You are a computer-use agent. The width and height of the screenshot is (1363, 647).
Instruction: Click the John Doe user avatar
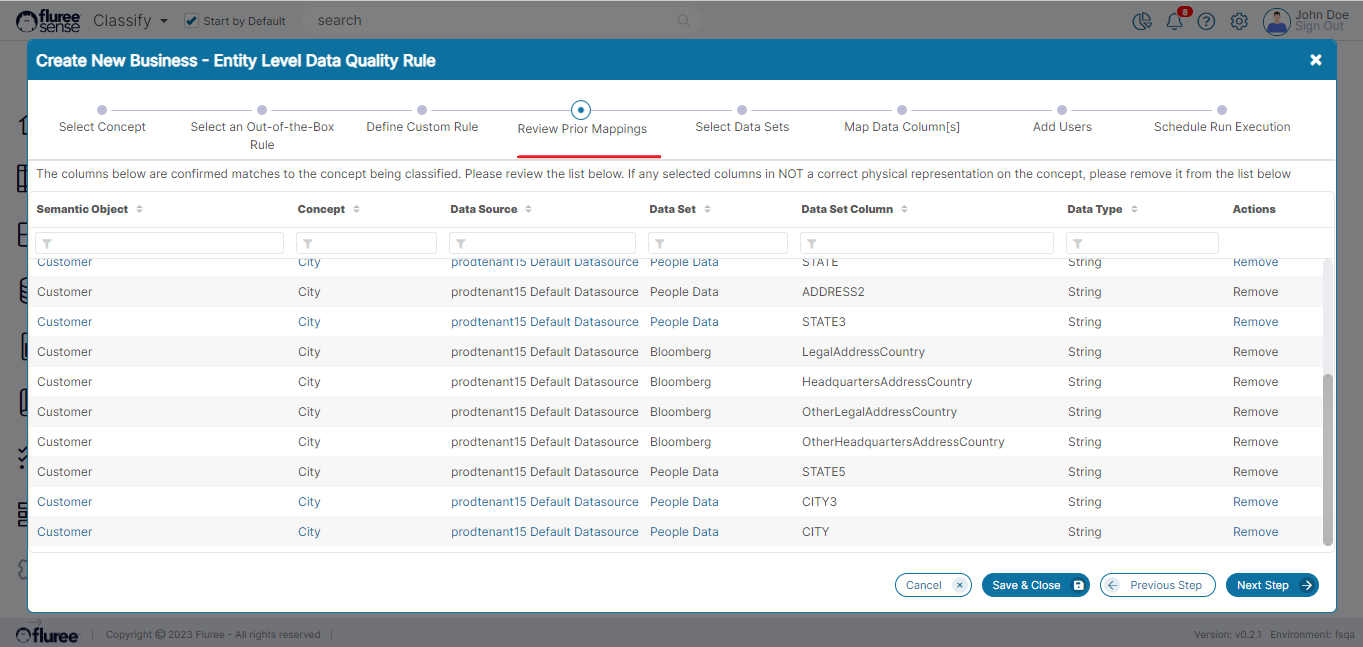(1276, 21)
